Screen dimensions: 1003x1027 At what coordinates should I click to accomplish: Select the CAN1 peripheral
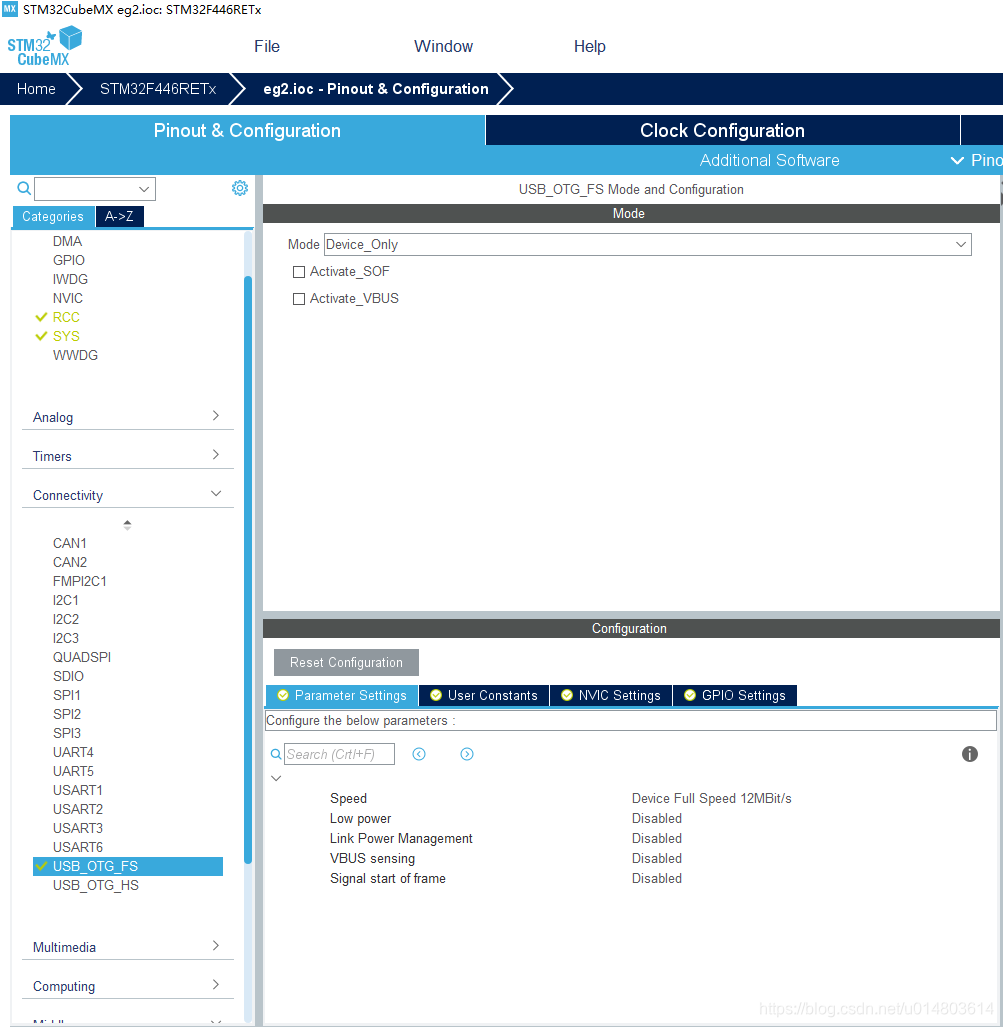coord(69,543)
